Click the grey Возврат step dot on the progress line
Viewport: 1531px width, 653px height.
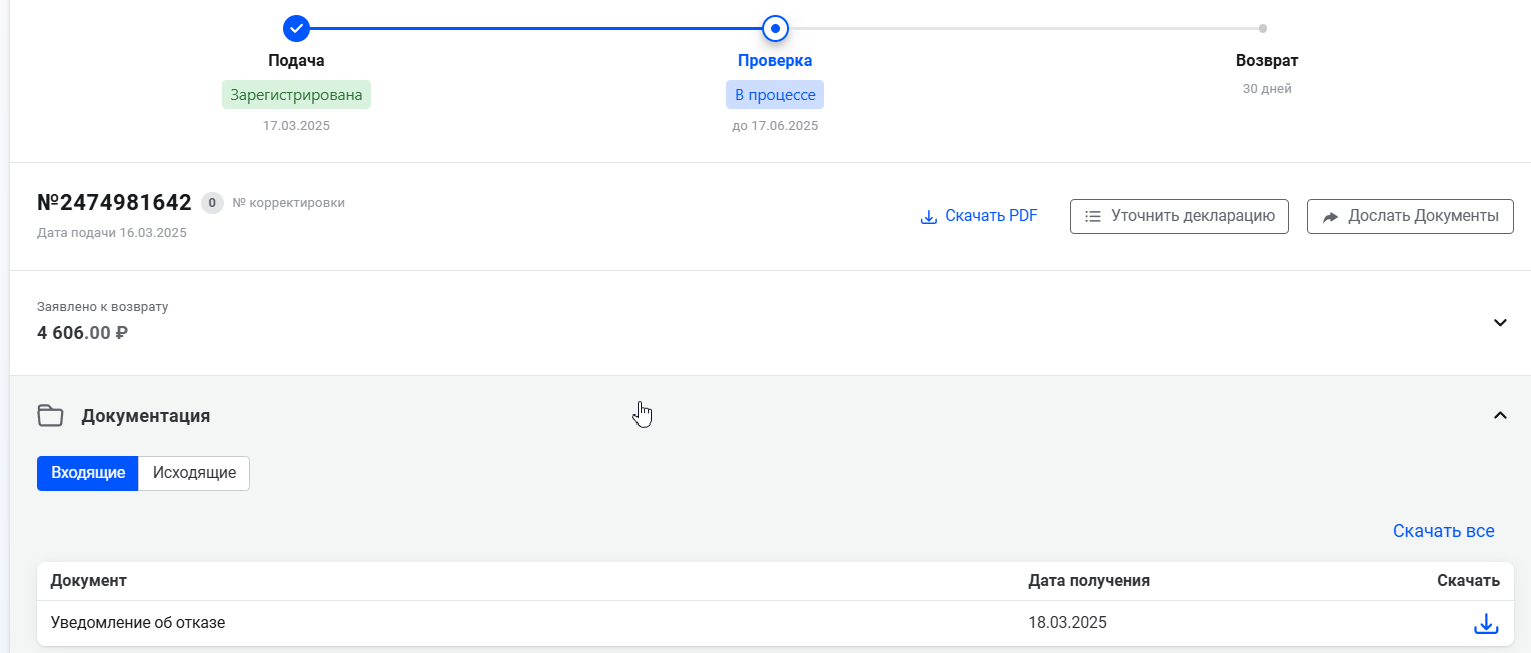click(1263, 28)
